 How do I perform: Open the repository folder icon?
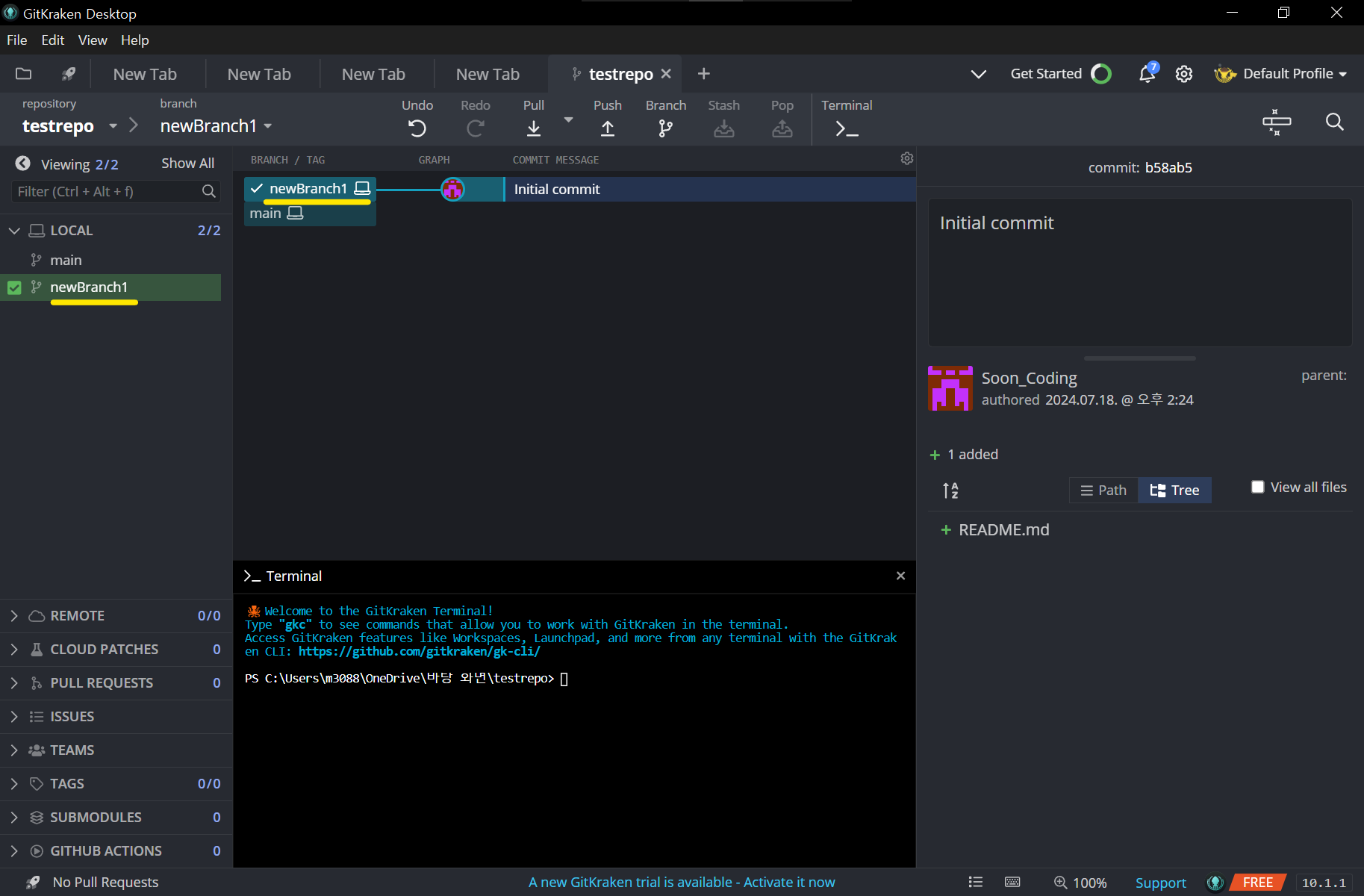click(x=24, y=73)
